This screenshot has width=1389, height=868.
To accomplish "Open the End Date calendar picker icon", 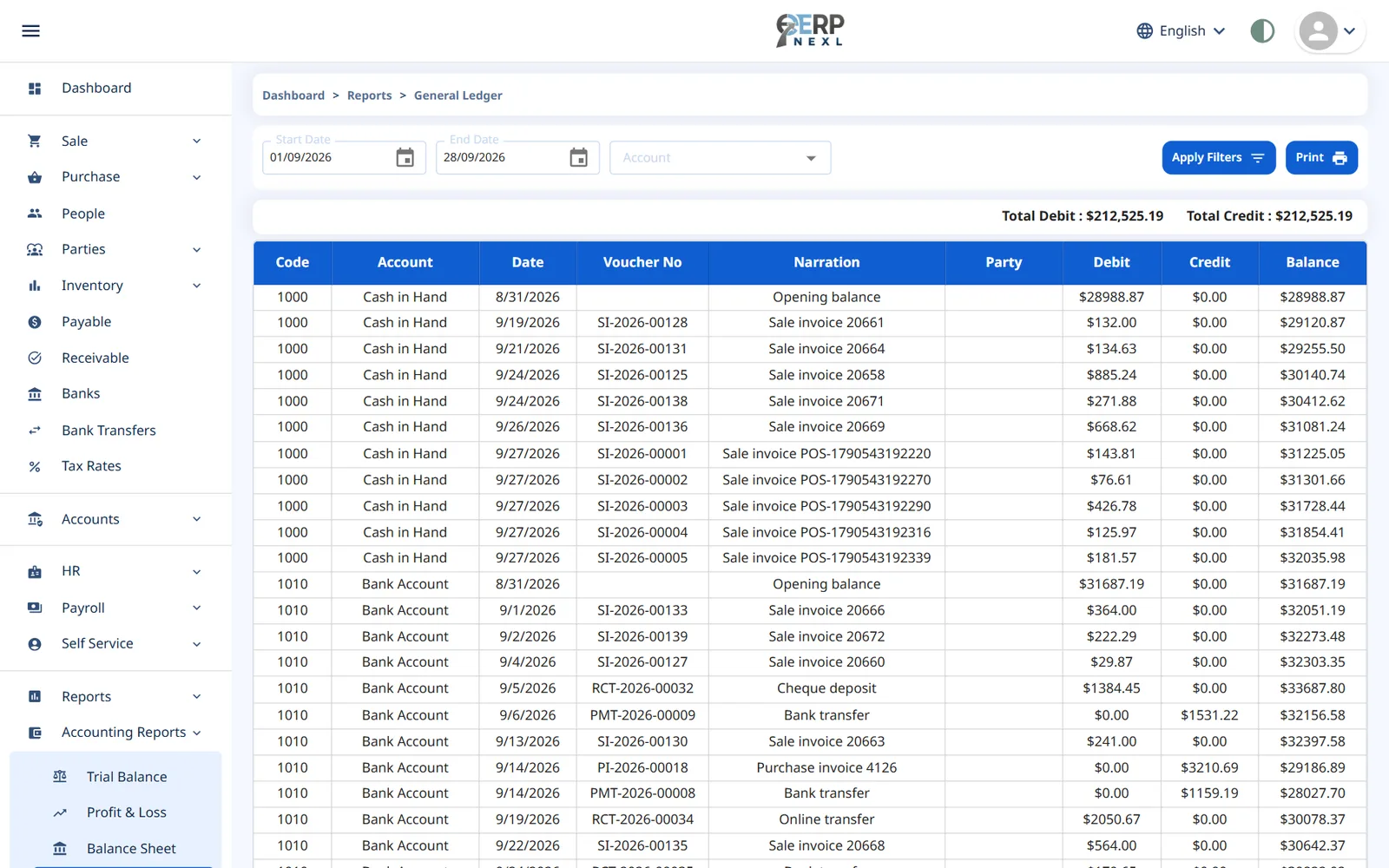I will [579, 158].
